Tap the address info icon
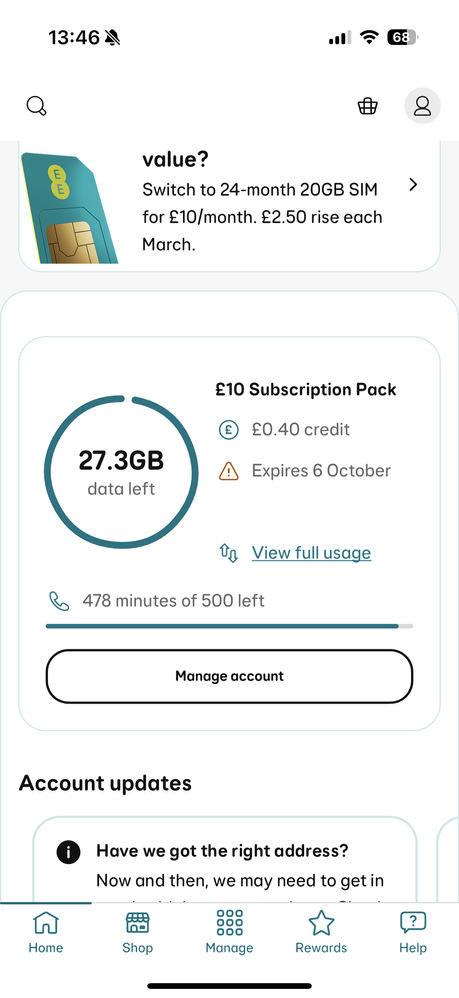Viewport: 459px width, 998px height. (x=68, y=852)
